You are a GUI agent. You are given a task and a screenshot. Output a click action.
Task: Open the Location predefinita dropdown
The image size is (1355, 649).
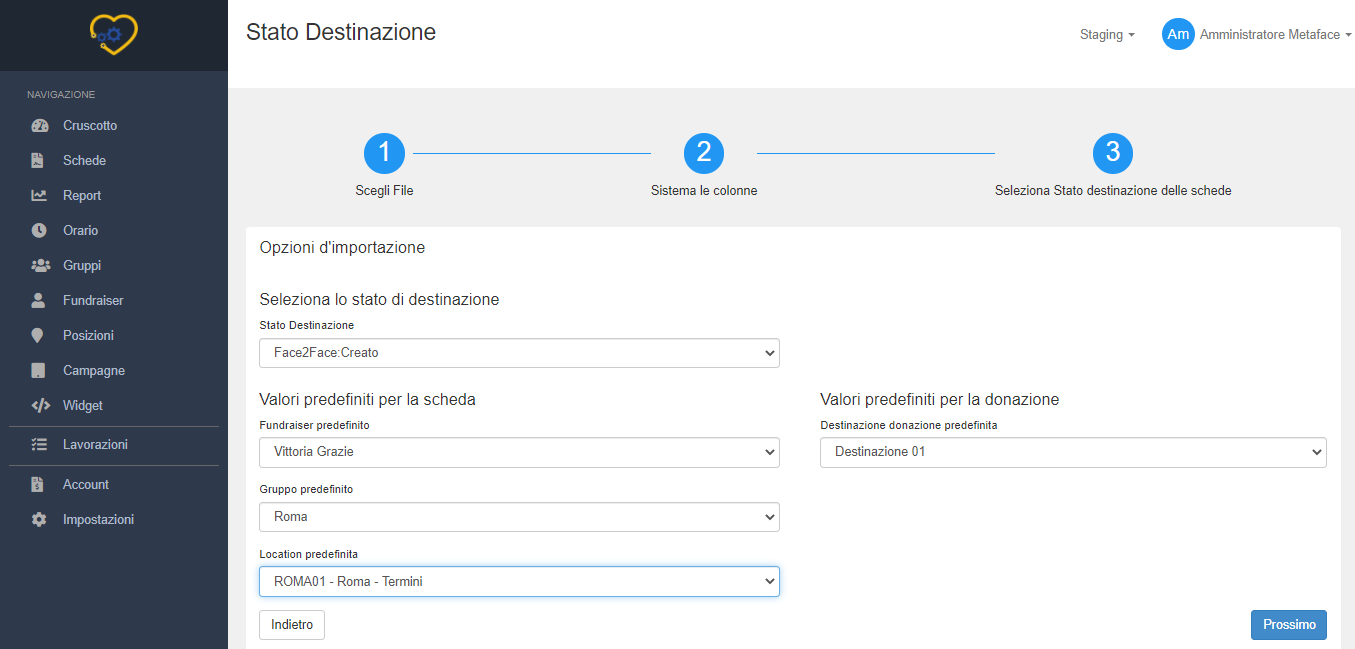519,581
